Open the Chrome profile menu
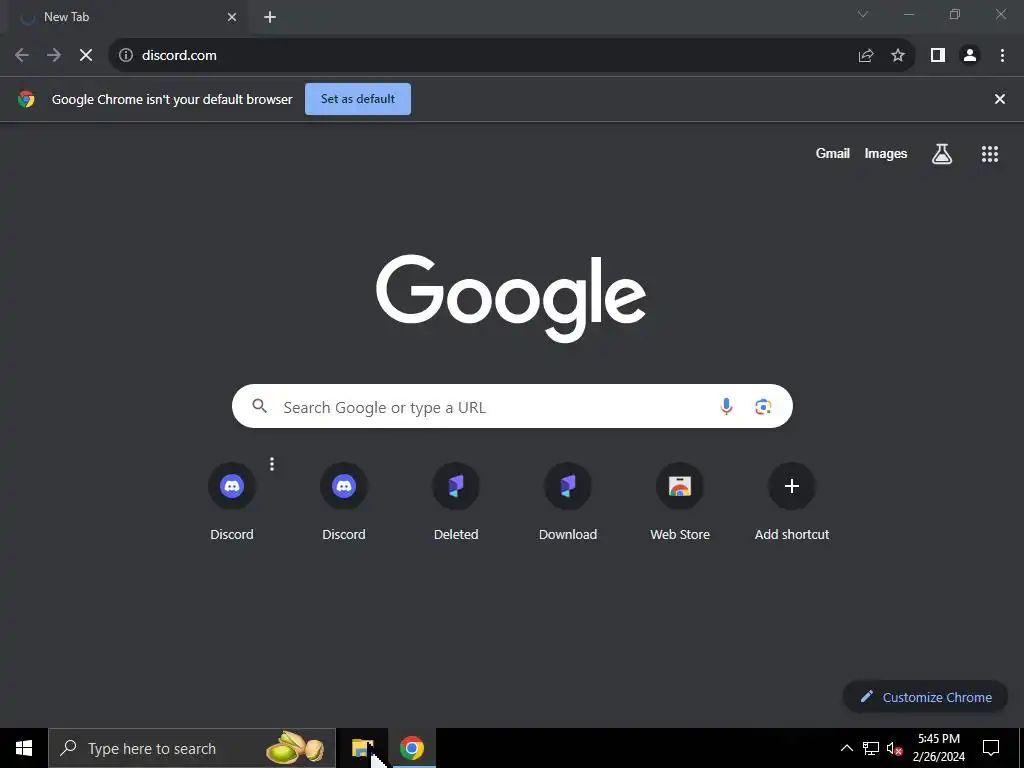The height and width of the screenshot is (768, 1024). (x=970, y=56)
